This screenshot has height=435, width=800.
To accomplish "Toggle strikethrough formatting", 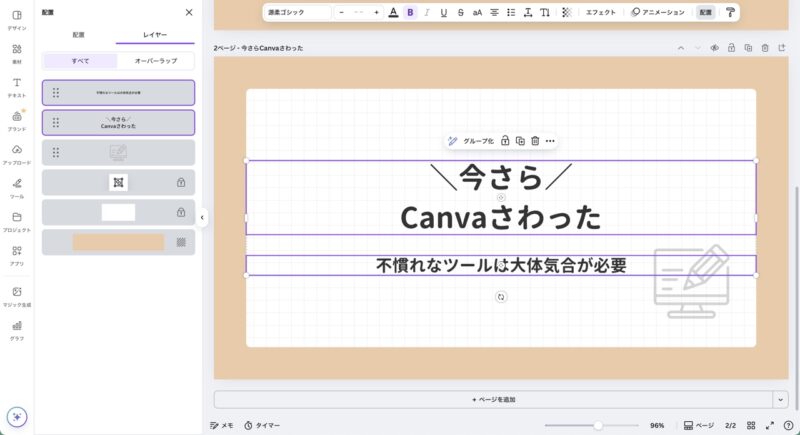I will pyautogui.click(x=461, y=12).
